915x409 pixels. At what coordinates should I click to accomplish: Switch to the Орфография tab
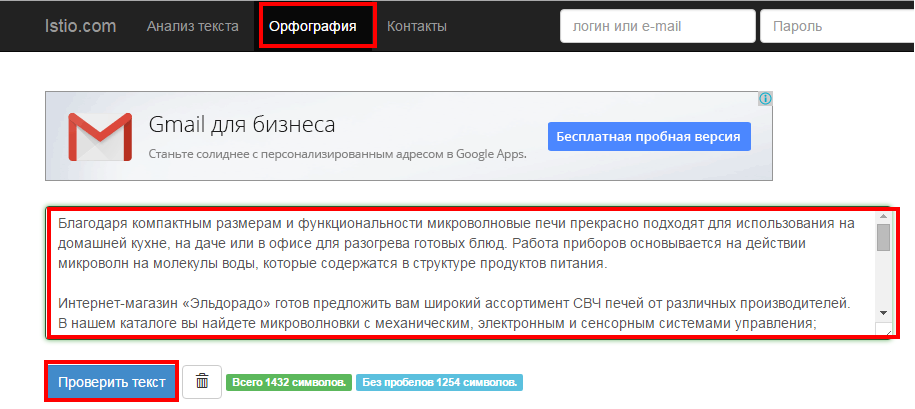point(313,26)
